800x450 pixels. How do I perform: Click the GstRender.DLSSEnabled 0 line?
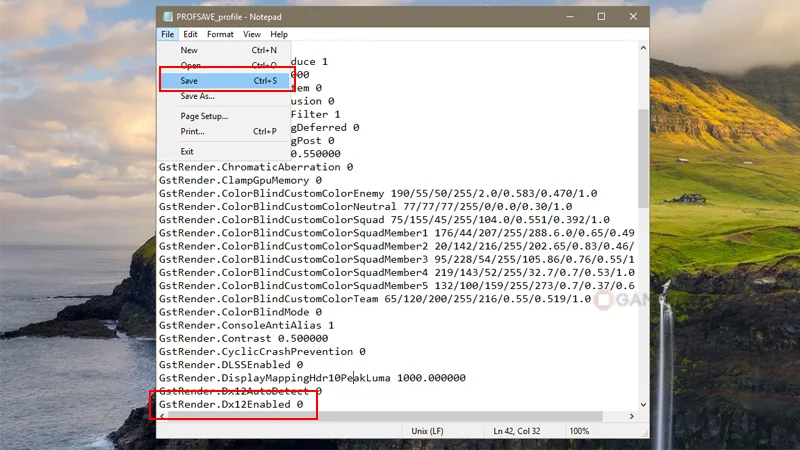click(x=231, y=365)
